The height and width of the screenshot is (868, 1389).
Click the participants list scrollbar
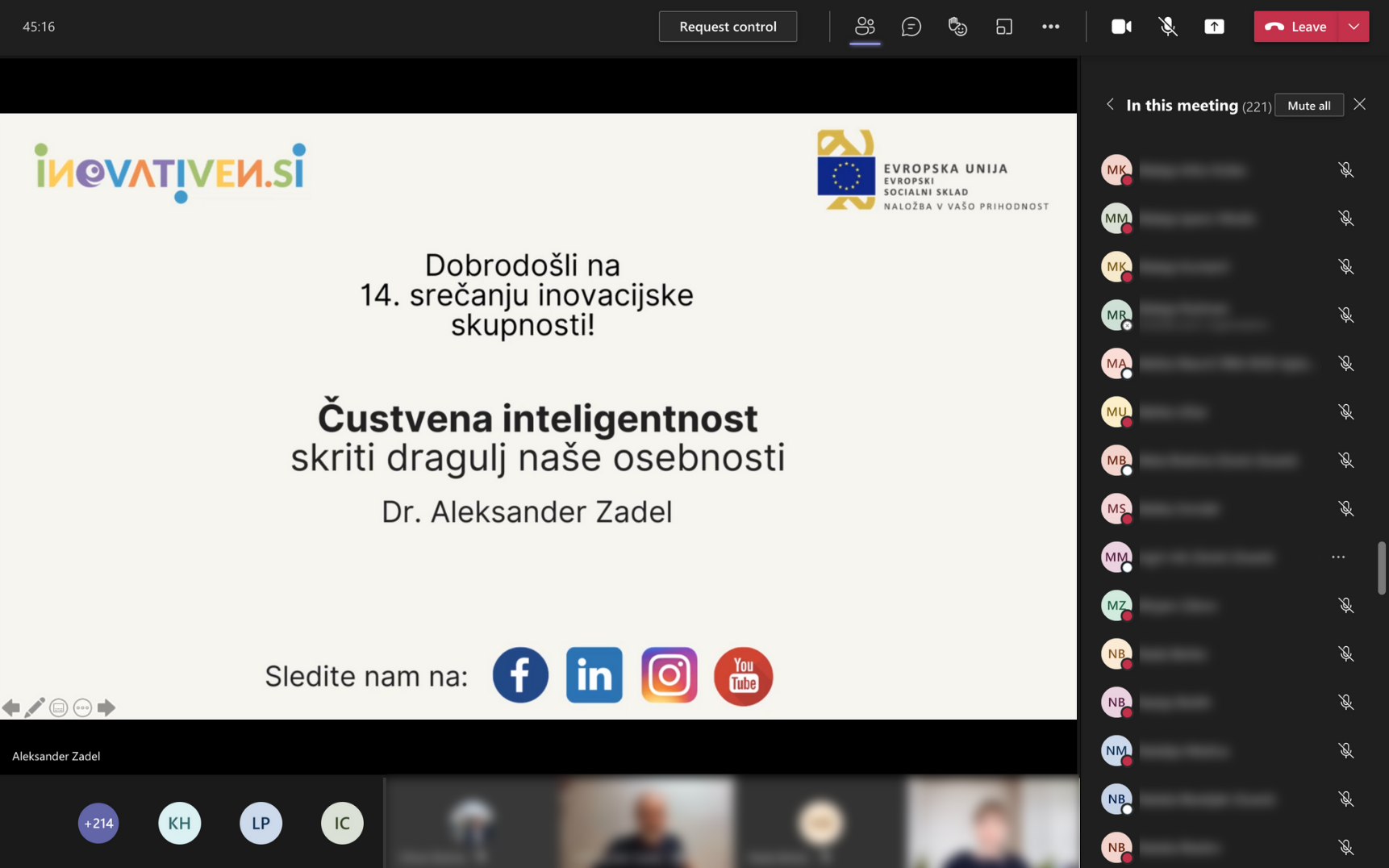pos(1381,567)
